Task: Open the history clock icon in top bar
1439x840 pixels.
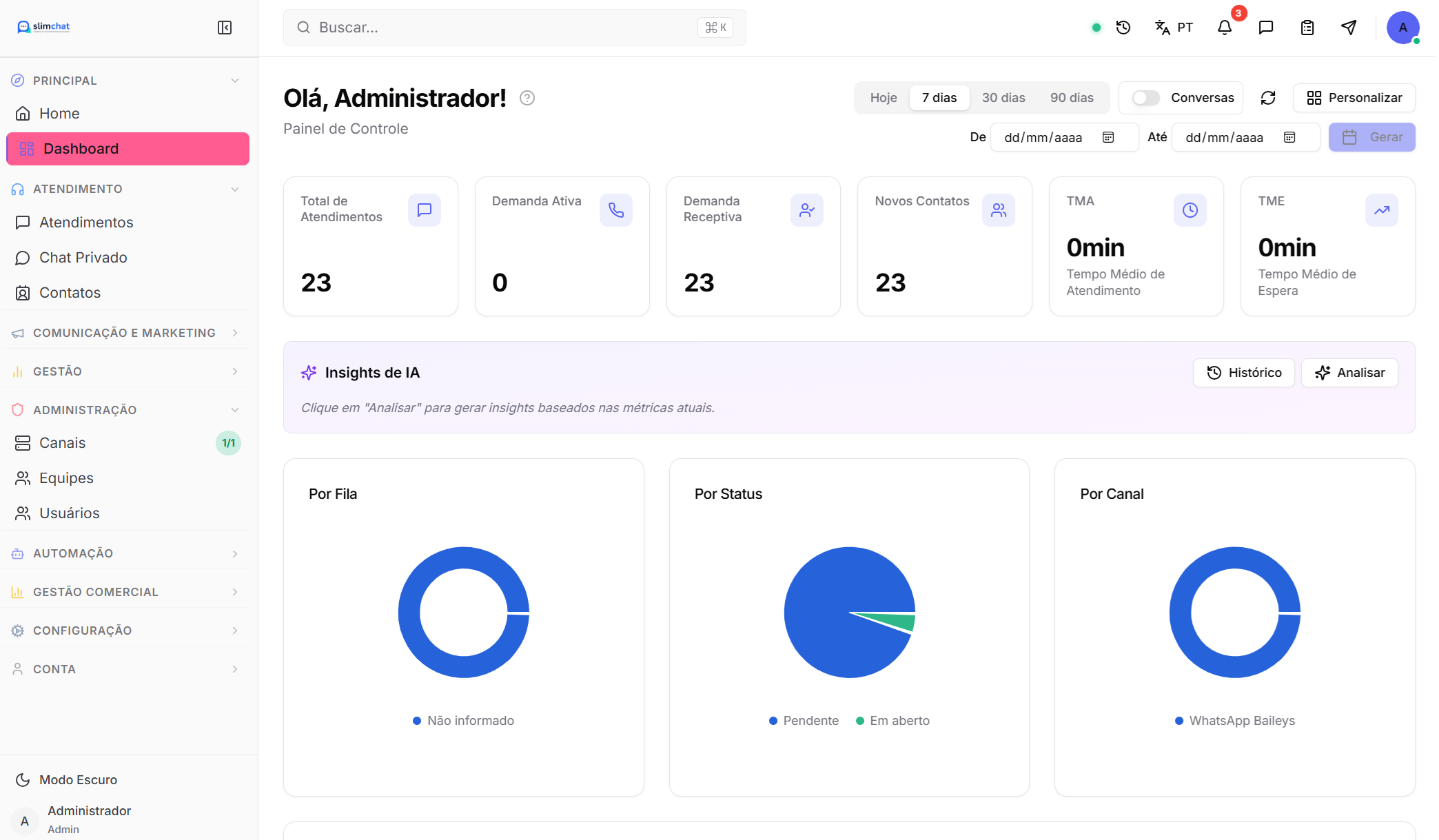Action: (x=1123, y=28)
